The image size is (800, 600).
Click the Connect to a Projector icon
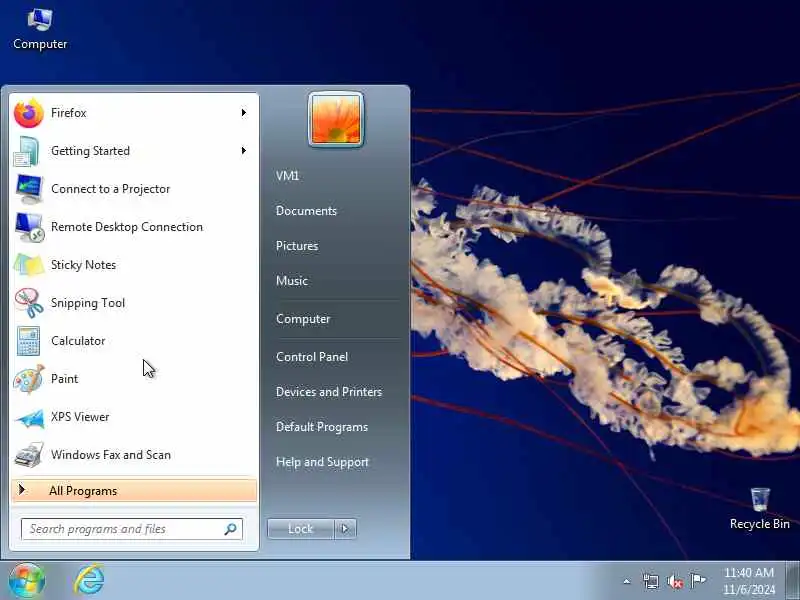click(x=29, y=189)
